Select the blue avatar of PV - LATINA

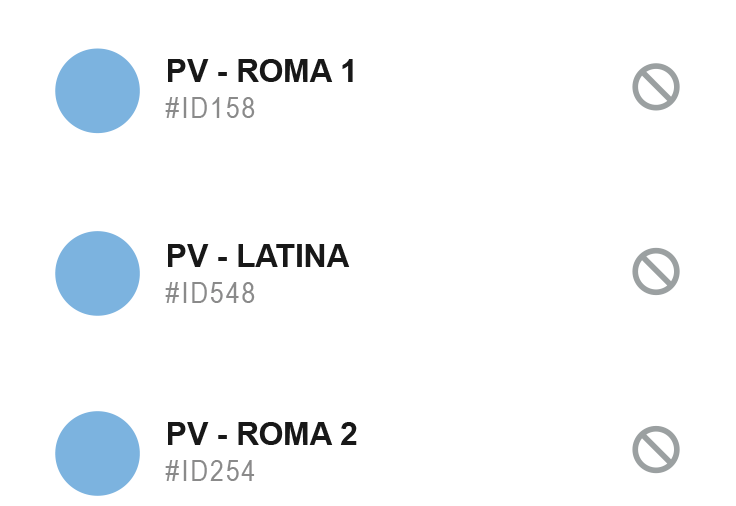click(98, 273)
